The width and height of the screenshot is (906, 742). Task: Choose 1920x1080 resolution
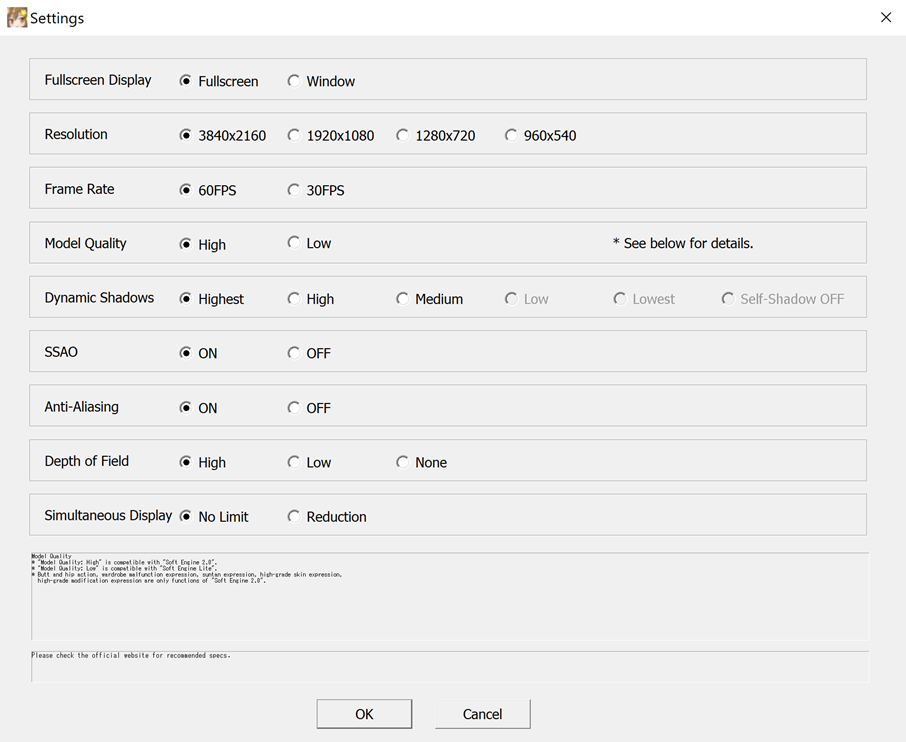tap(294, 135)
